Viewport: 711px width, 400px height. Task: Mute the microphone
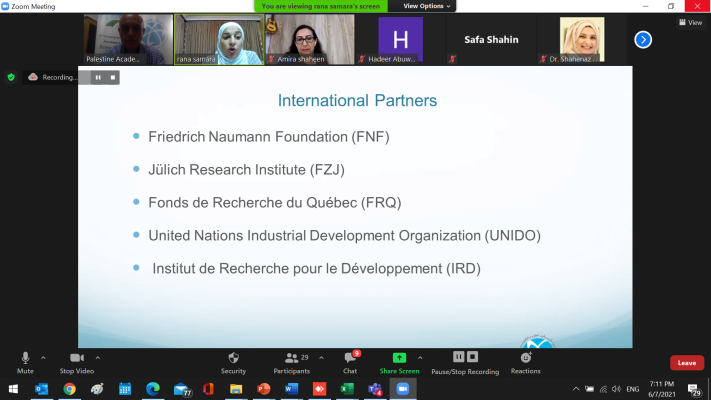(25, 361)
